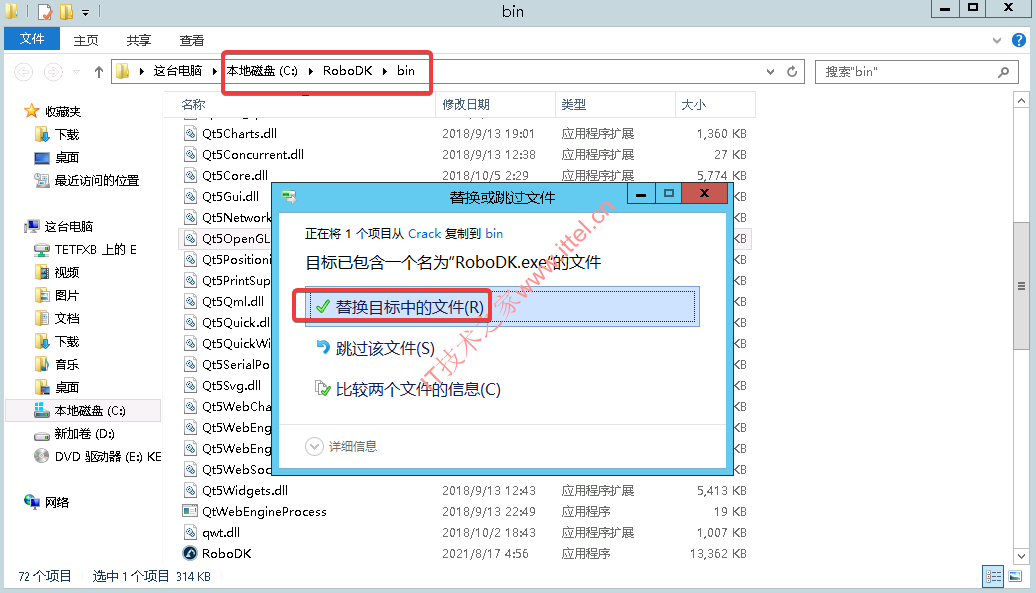This screenshot has width=1036, height=593.
Task: Select the Qt5Svg.dll file
Action: coord(231,386)
